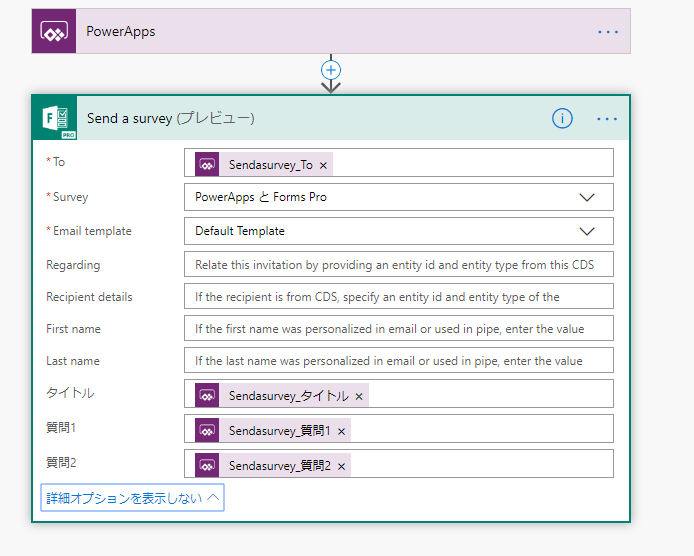Image resolution: width=694 pixels, height=556 pixels.
Task: Click the Last name label
Action: pyautogui.click(x=73, y=361)
